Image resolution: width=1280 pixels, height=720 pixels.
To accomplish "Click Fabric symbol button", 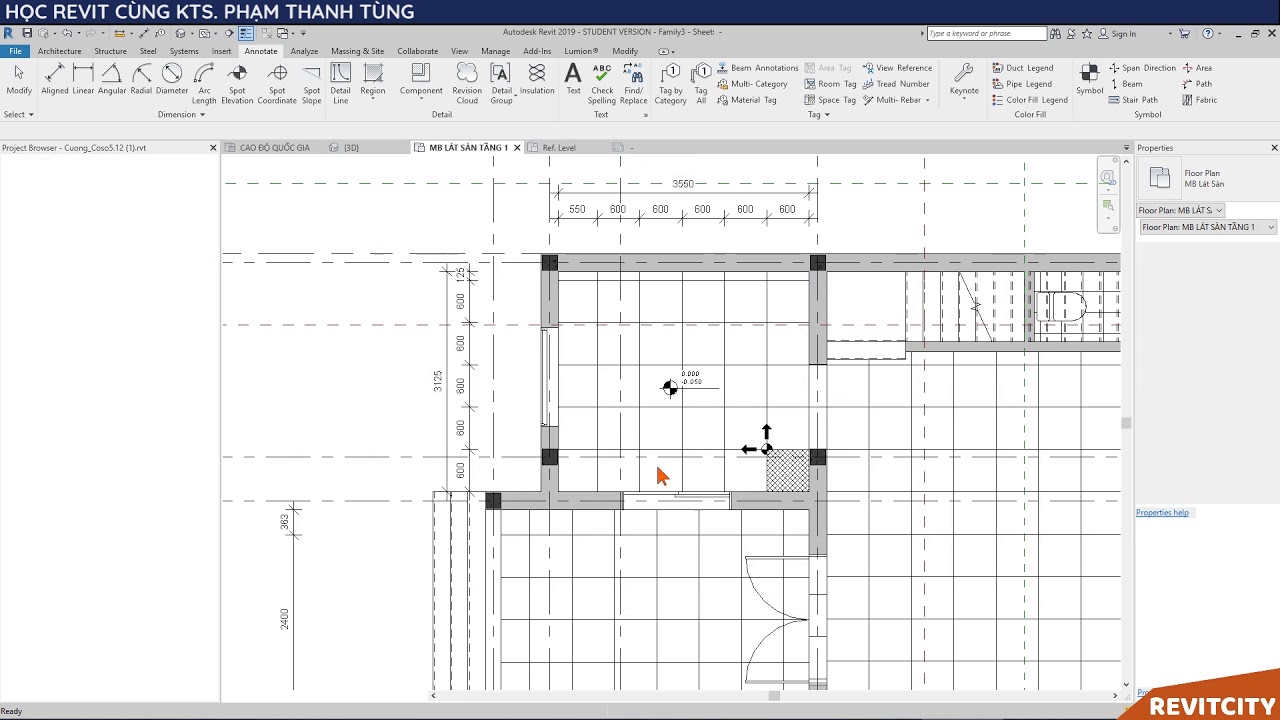I will pyautogui.click(x=1199, y=100).
